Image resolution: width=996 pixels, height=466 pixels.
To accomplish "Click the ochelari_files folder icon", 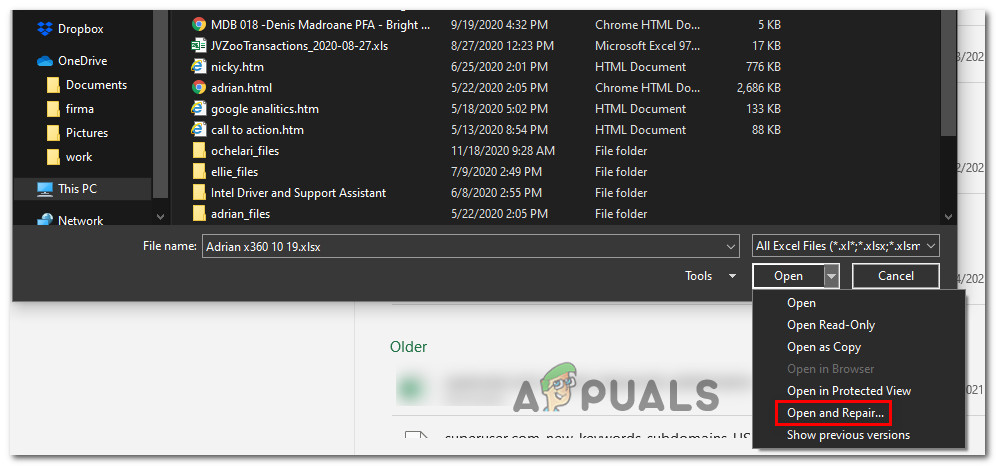I will tap(199, 150).
